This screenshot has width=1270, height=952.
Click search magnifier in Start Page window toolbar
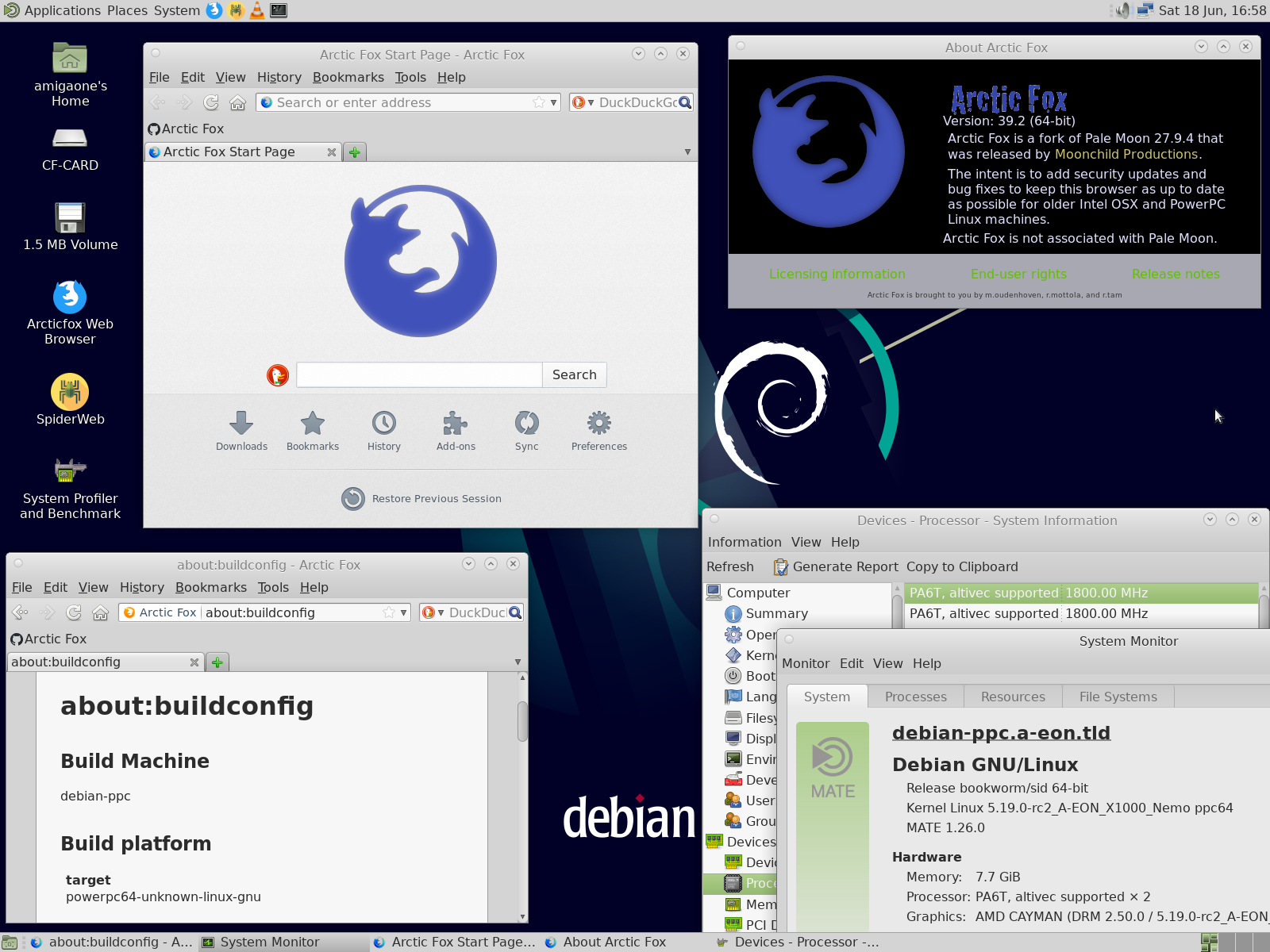[x=685, y=102]
